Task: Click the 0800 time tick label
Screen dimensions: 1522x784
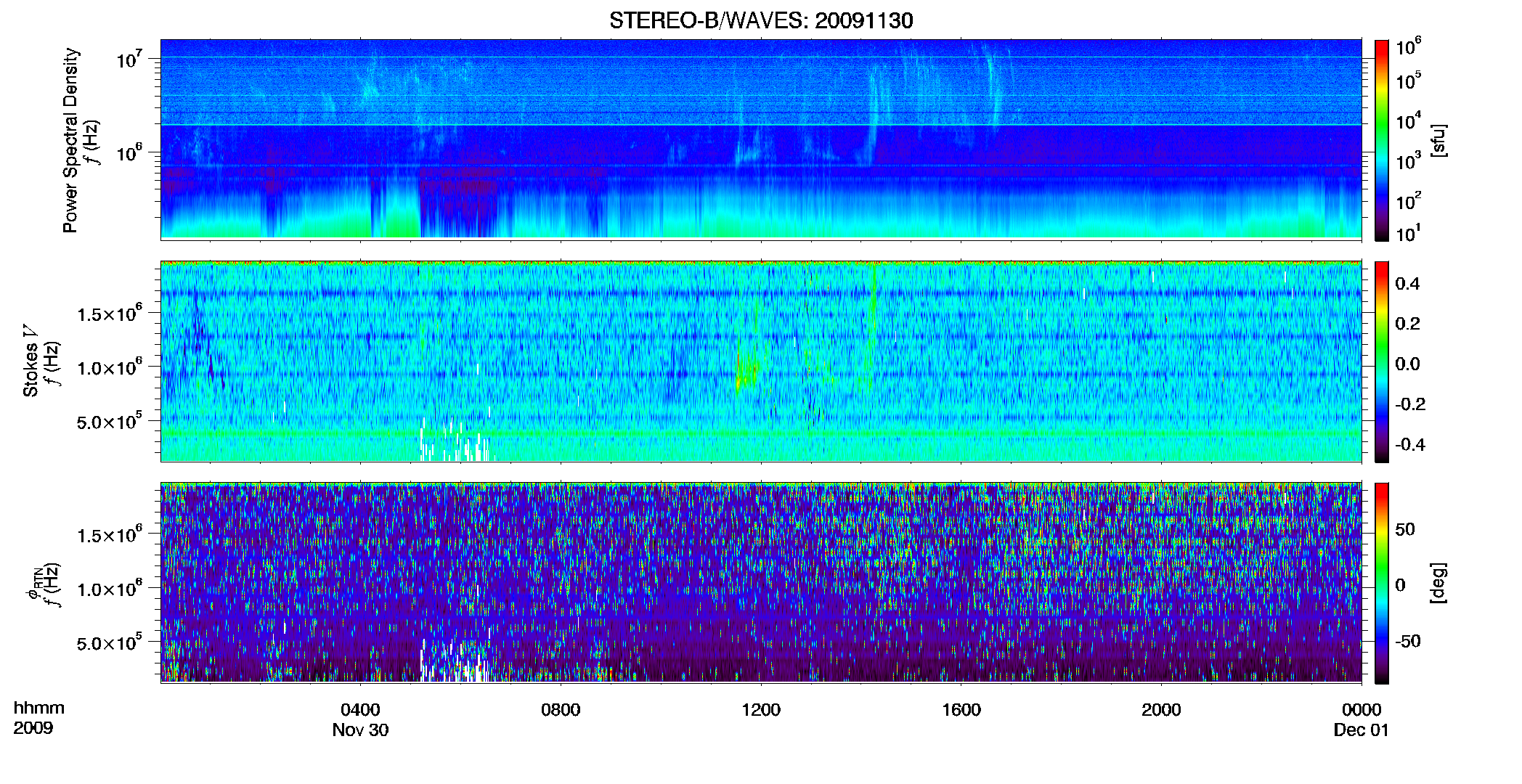Action: tap(561, 709)
